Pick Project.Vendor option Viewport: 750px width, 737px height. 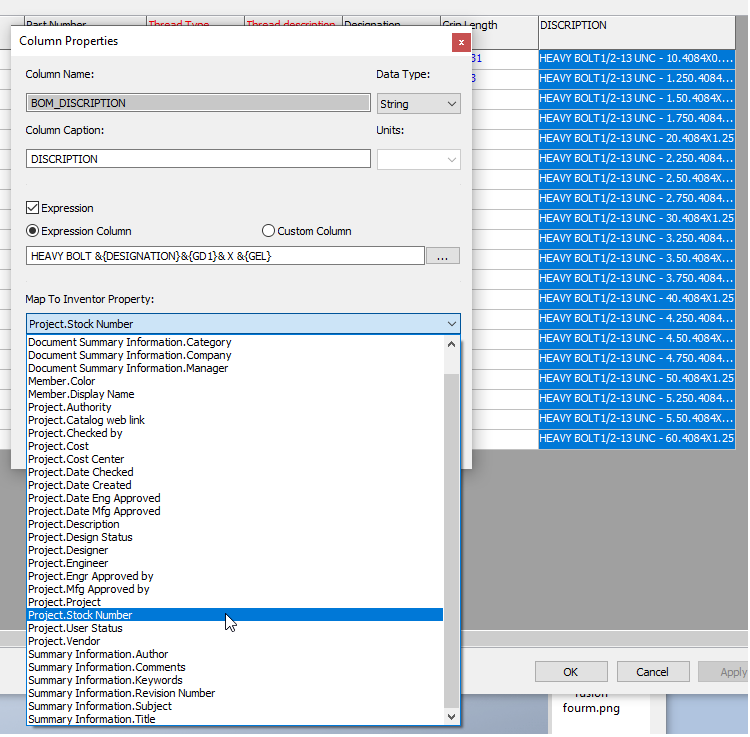click(x=235, y=641)
